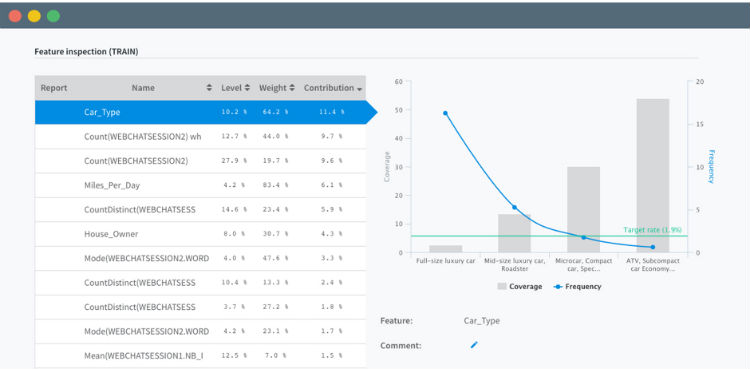750x369 pixels.
Task: Click the Report column header
Action: (54, 88)
